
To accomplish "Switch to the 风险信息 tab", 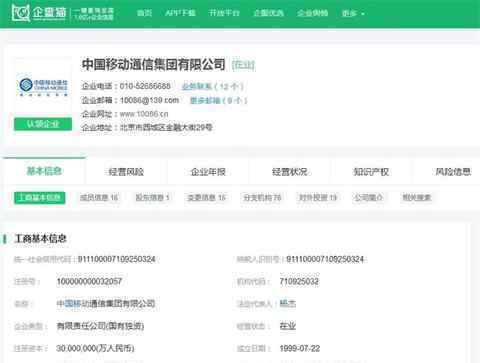I will (x=453, y=172).
